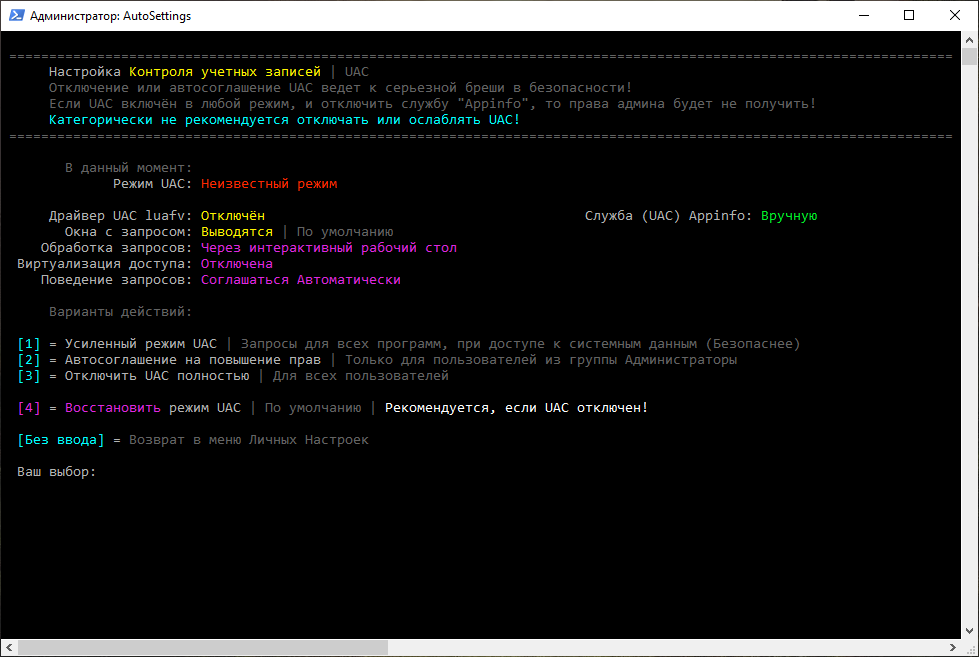Click option [1] Усиленный режим UAC
Screen dimensions: 979x657
click(117, 344)
